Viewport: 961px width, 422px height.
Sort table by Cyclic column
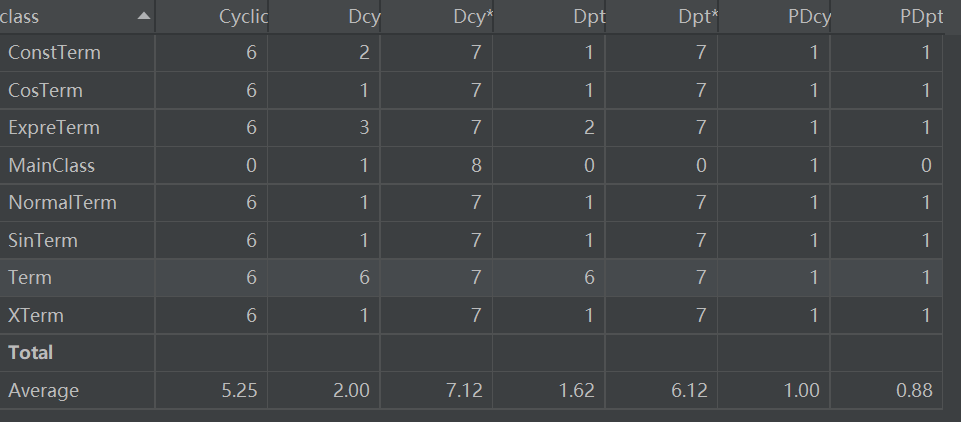click(242, 17)
